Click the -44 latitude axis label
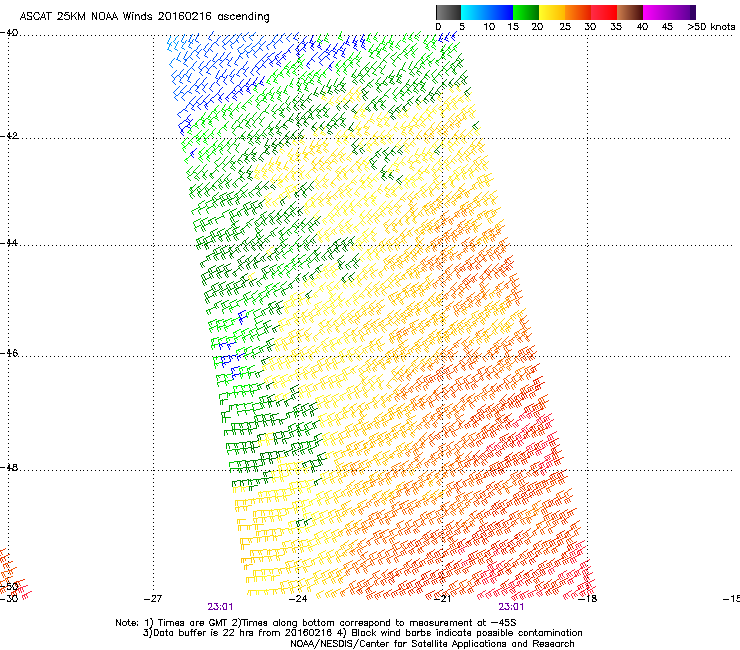Screen dimensions: 740x650 tap(9, 243)
